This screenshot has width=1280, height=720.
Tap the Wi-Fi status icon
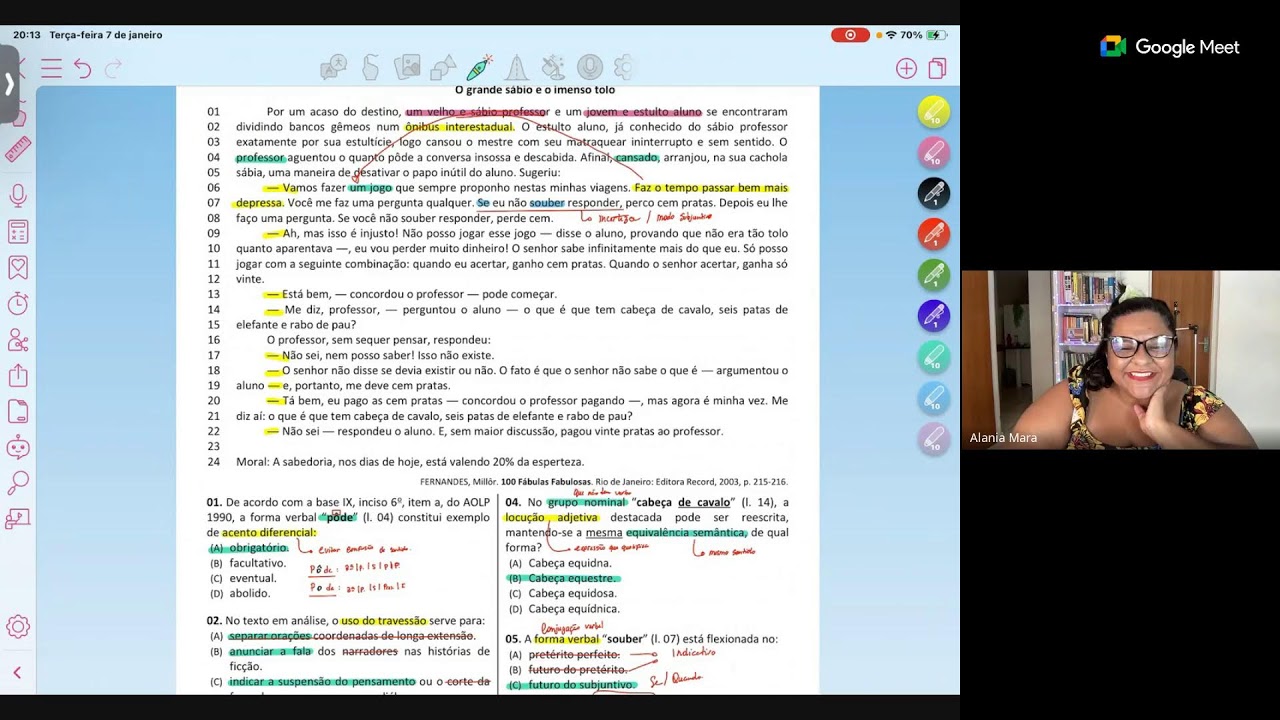pos(891,35)
